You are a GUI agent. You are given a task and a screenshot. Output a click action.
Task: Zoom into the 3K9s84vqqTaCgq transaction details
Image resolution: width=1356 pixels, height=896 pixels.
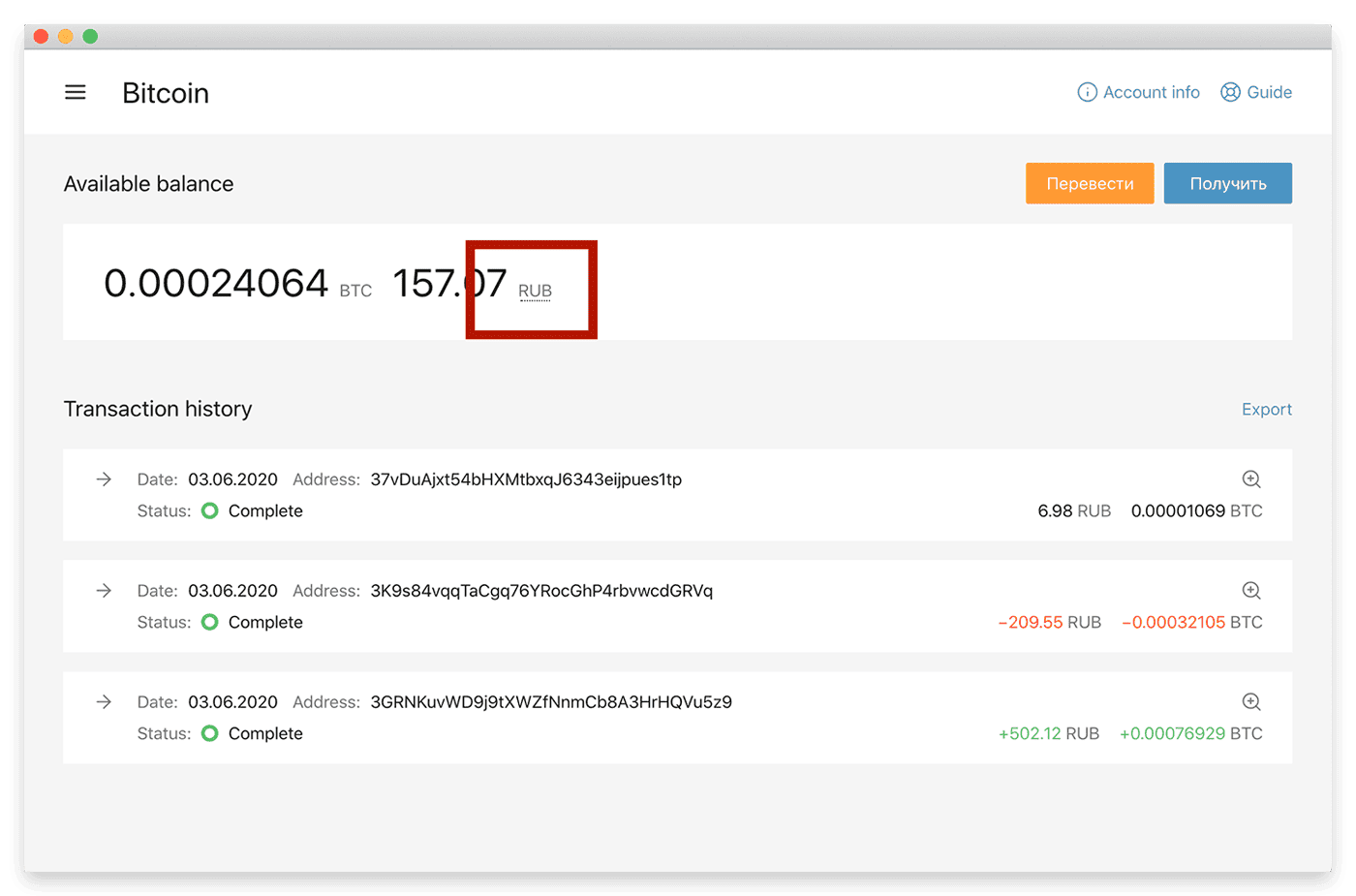[x=1251, y=590]
